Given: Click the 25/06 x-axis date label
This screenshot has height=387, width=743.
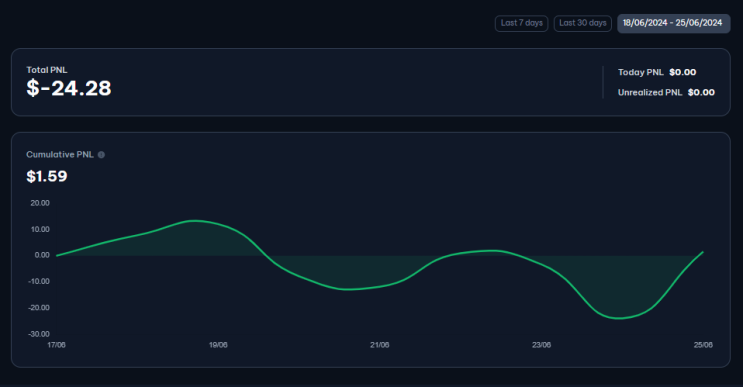Looking at the screenshot, I should (x=703, y=345).
